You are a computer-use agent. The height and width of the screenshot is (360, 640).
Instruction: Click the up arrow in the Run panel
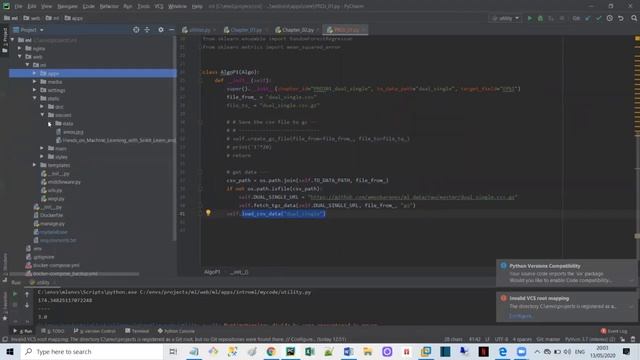27,294
